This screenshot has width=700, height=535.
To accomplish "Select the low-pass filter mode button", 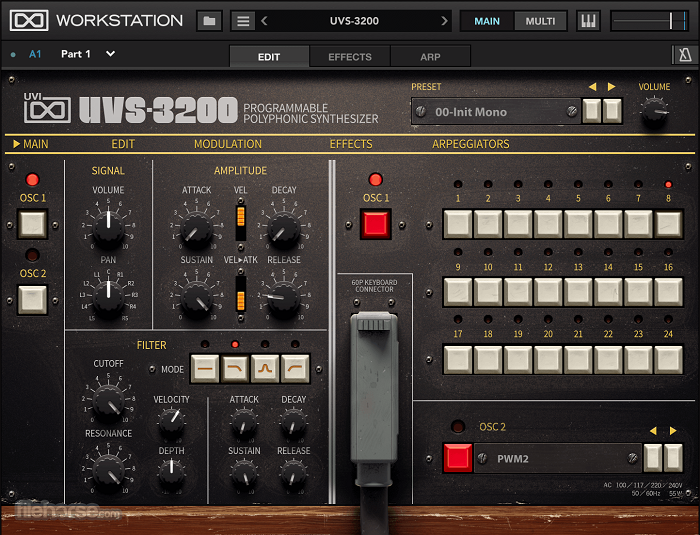I will click(x=235, y=369).
